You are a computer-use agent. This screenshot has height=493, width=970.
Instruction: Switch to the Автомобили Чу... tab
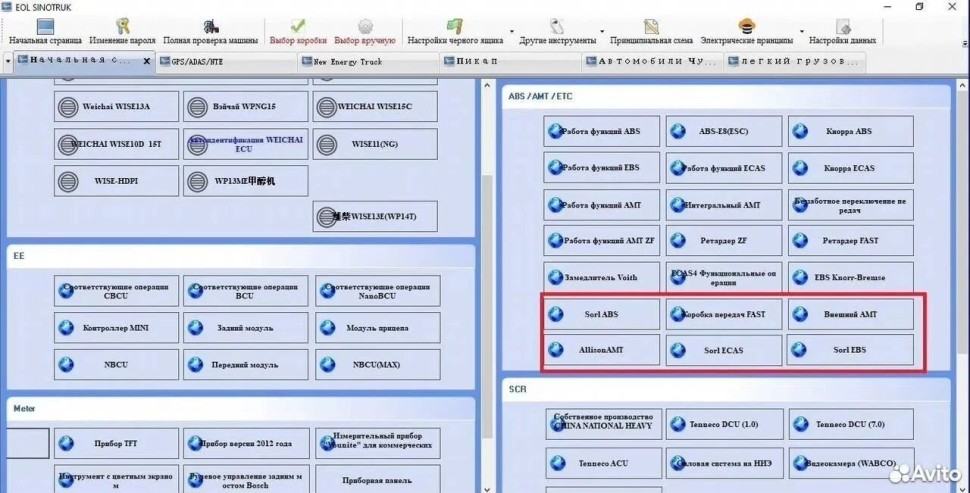pyautogui.click(x=653, y=62)
